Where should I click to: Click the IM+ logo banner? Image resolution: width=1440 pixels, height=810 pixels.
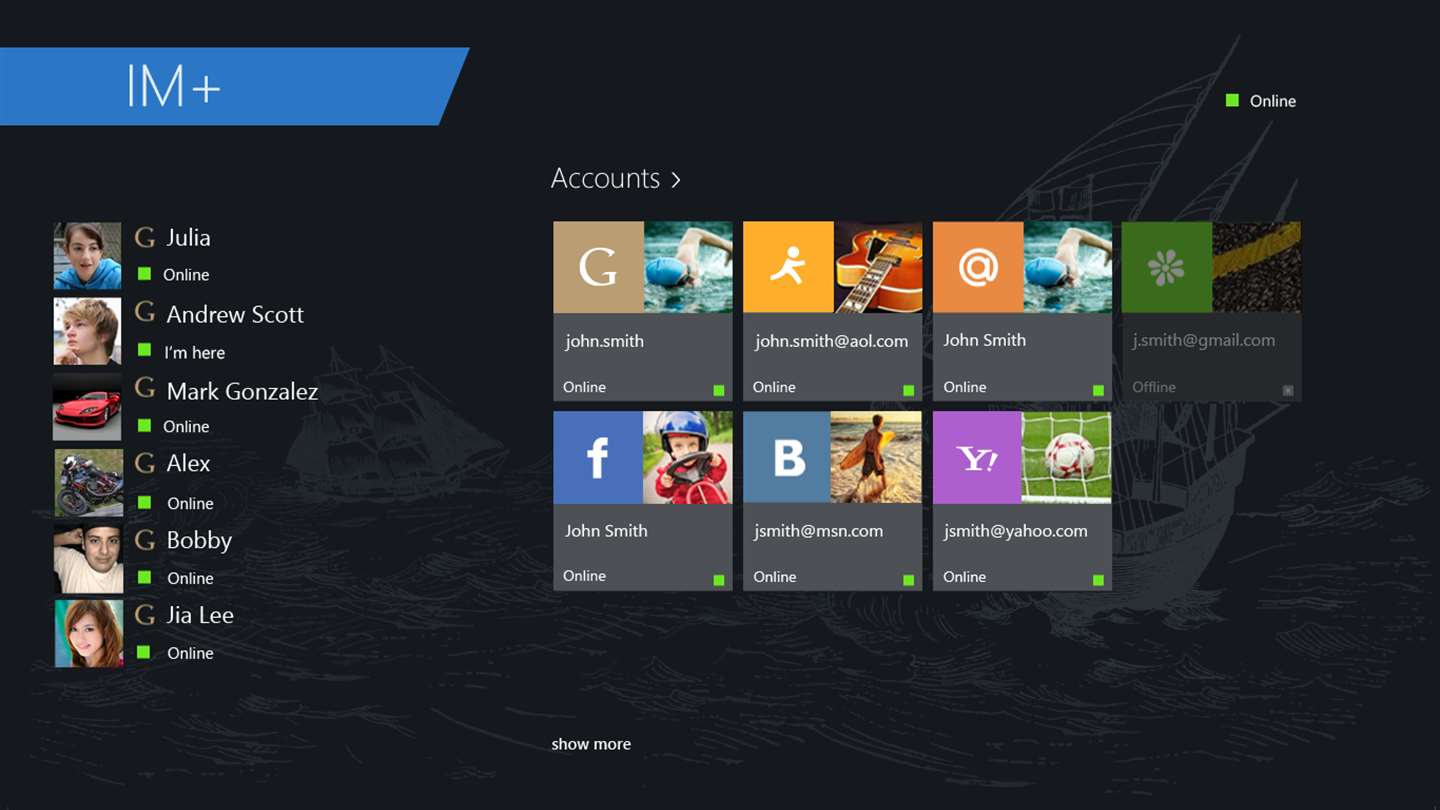click(x=234, y=86)
